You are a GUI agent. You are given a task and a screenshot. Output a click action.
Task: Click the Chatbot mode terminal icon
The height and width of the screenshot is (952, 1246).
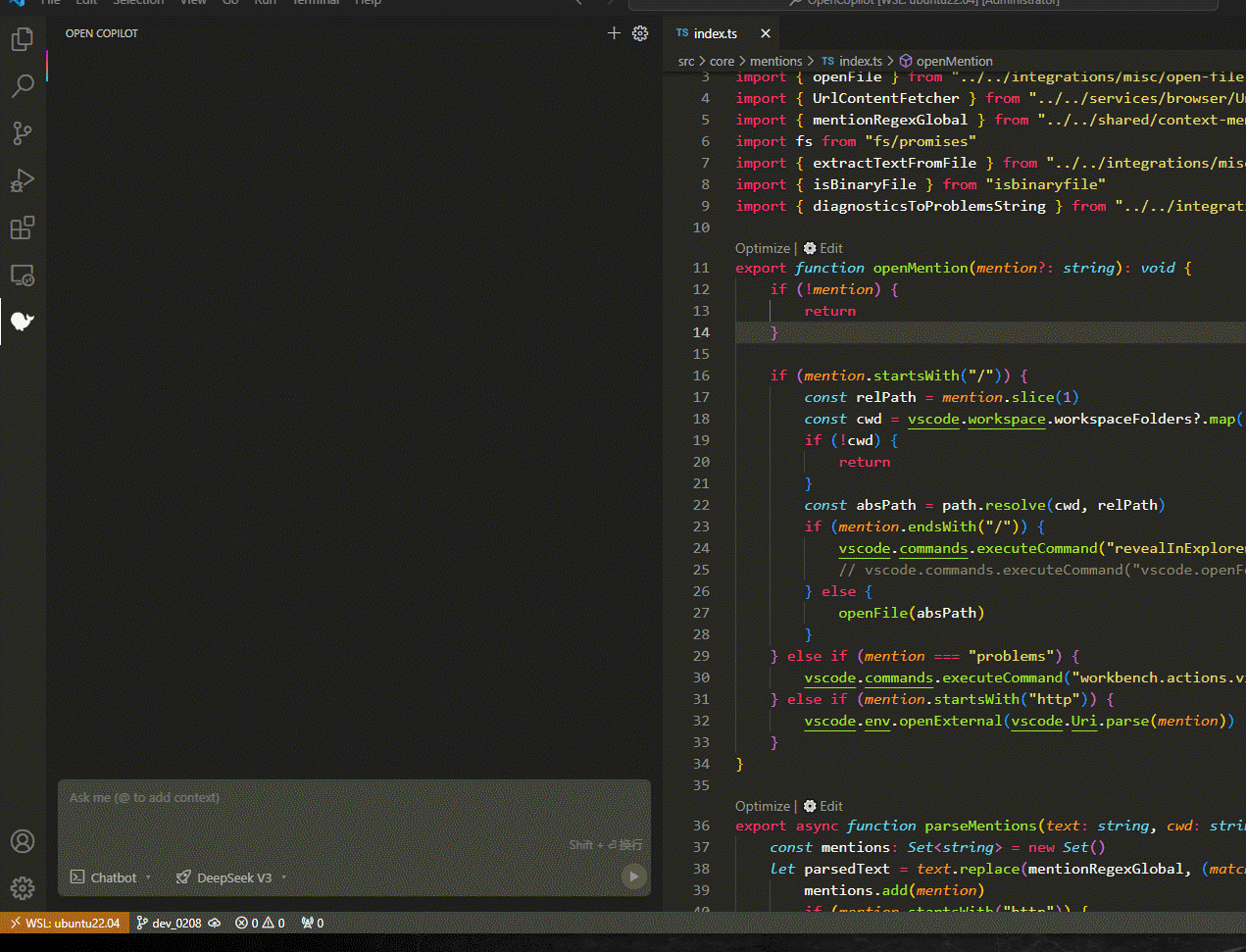click(78, 877)
